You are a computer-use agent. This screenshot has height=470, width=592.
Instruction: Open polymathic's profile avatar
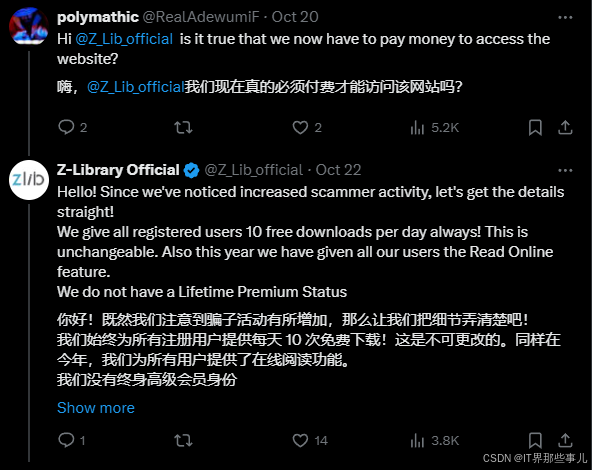(29, 26)
